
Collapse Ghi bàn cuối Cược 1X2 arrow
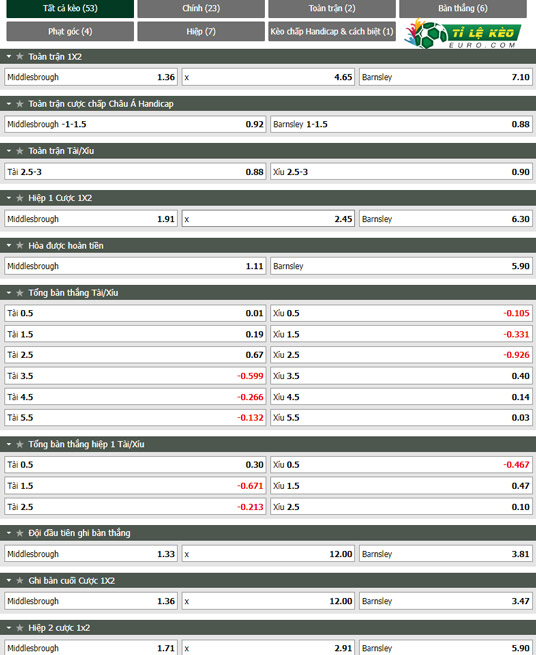(x=9, y=581)
